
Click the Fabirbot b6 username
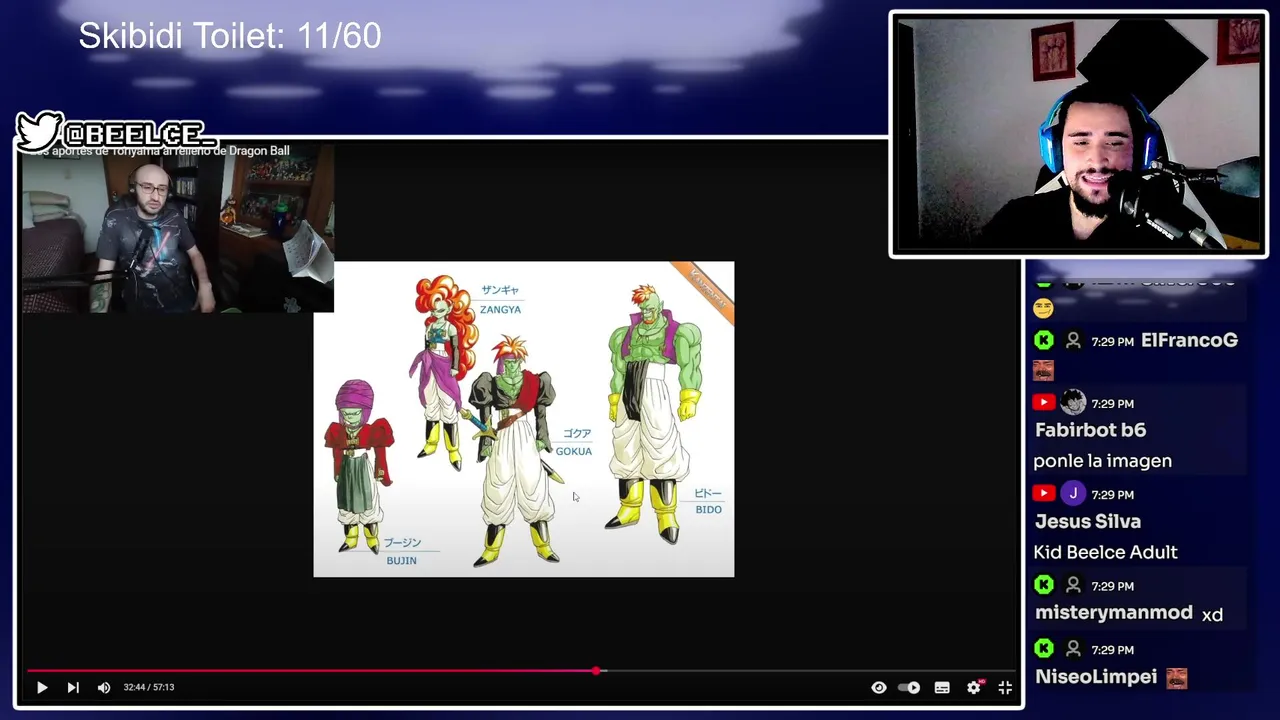coord(1090,430)
